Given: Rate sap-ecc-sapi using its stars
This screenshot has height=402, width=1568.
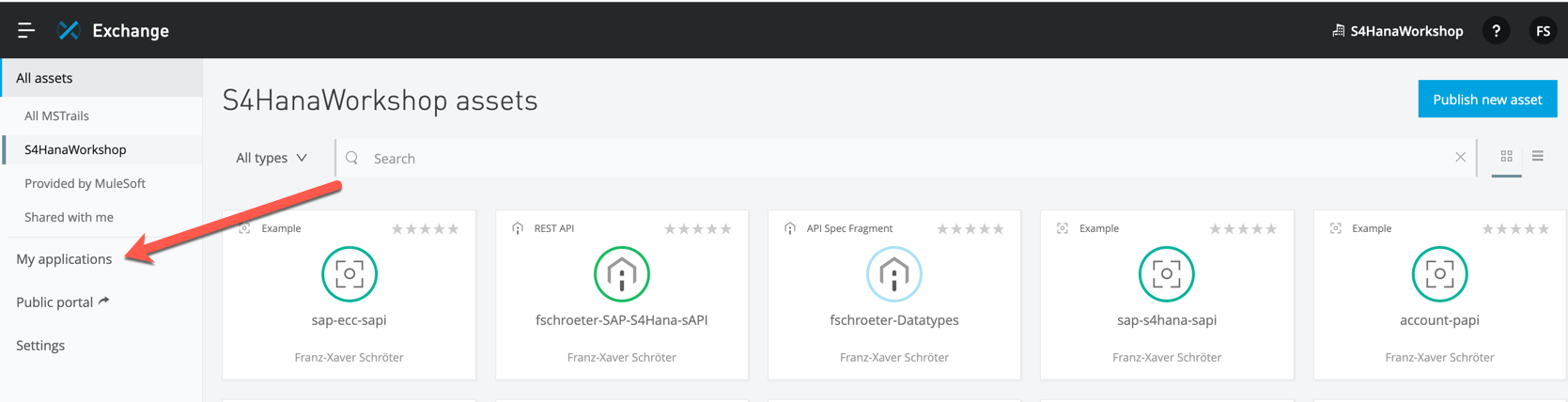Looking at the screenshot, I should [425, 229].
